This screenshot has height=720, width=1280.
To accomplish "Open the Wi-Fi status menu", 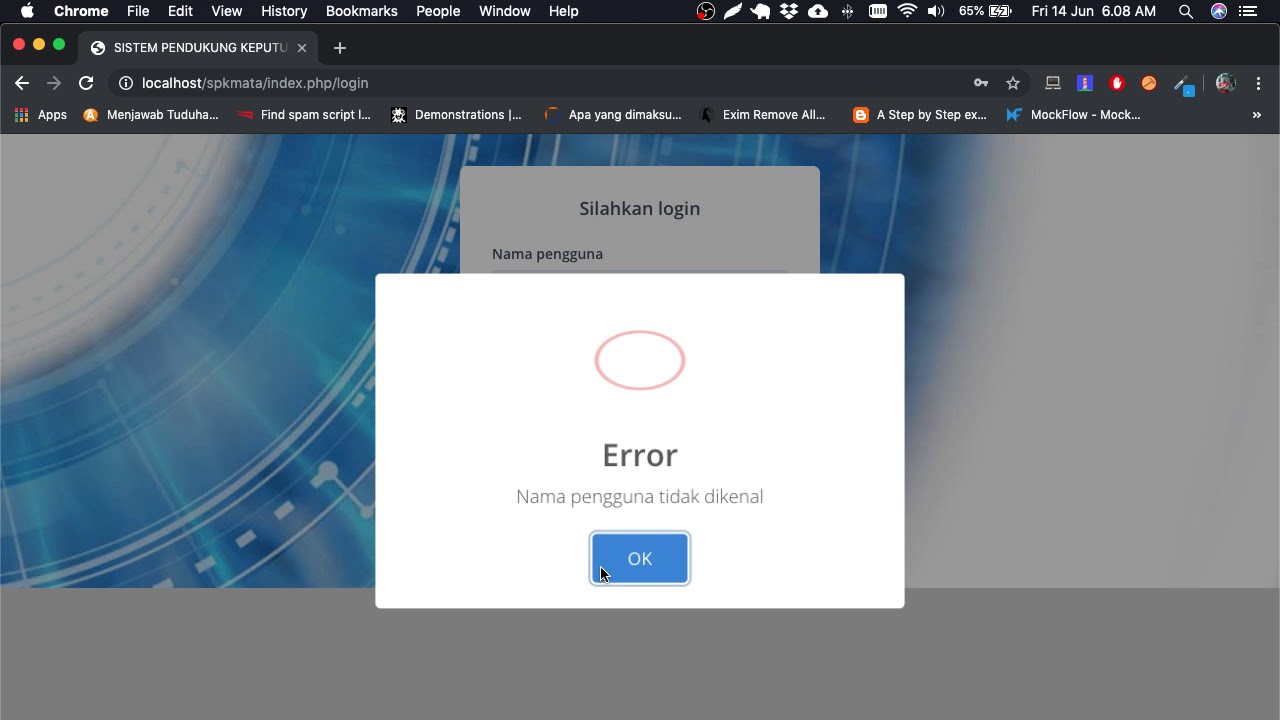I will pyautogui.click(x=908, y=11).
